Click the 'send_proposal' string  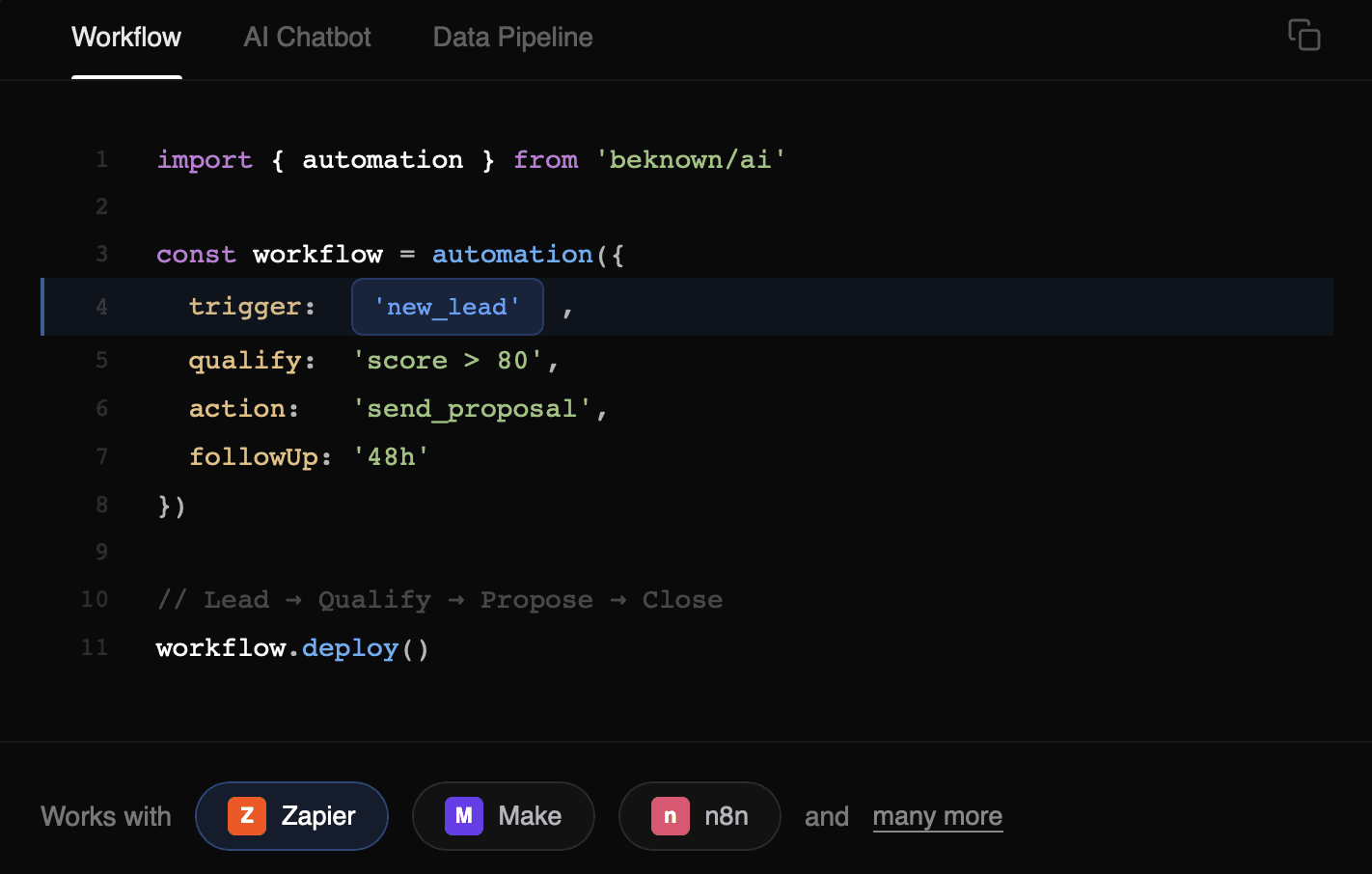(x=472, y=409)
